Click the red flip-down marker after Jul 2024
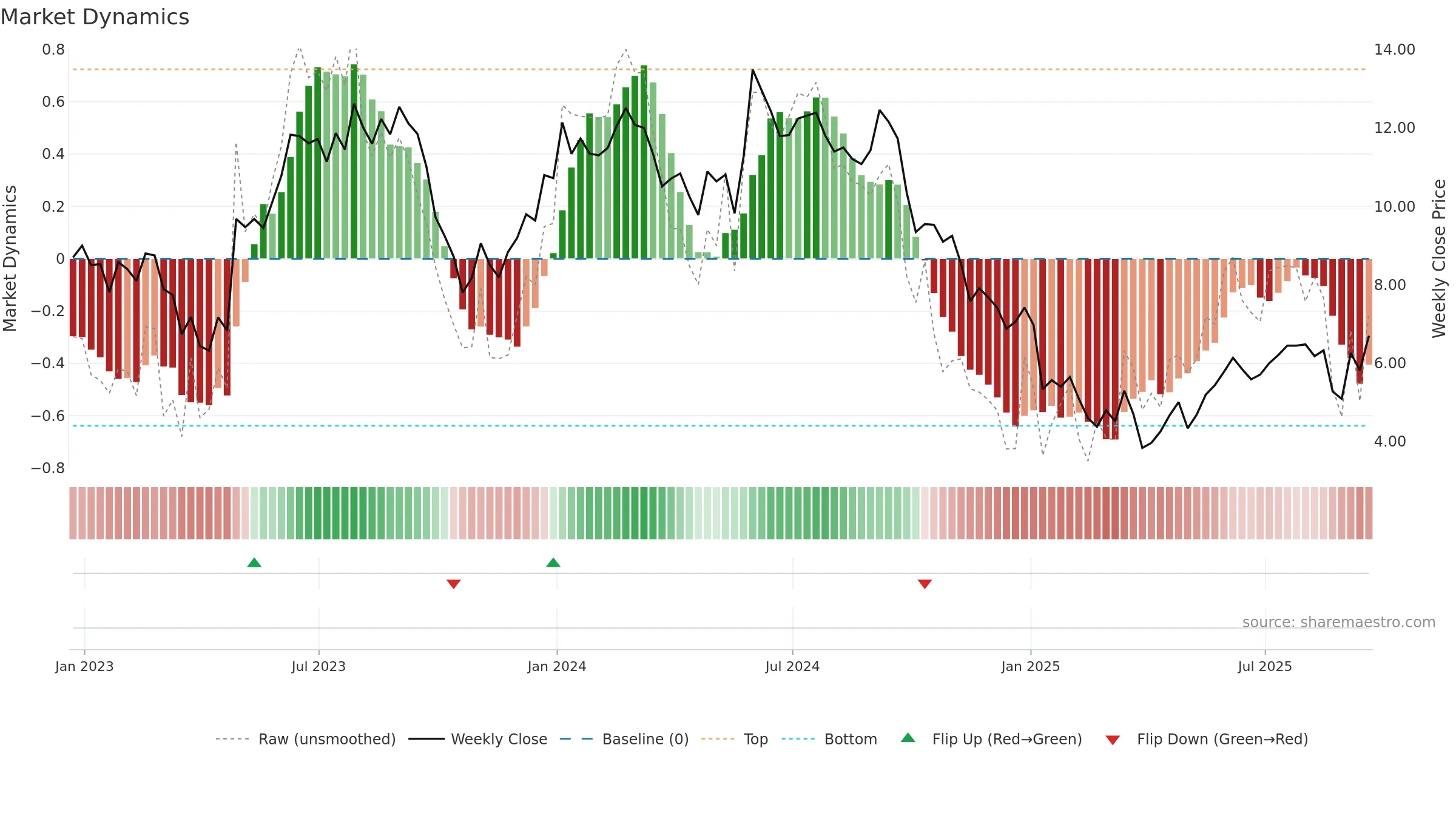 (925, 584)
